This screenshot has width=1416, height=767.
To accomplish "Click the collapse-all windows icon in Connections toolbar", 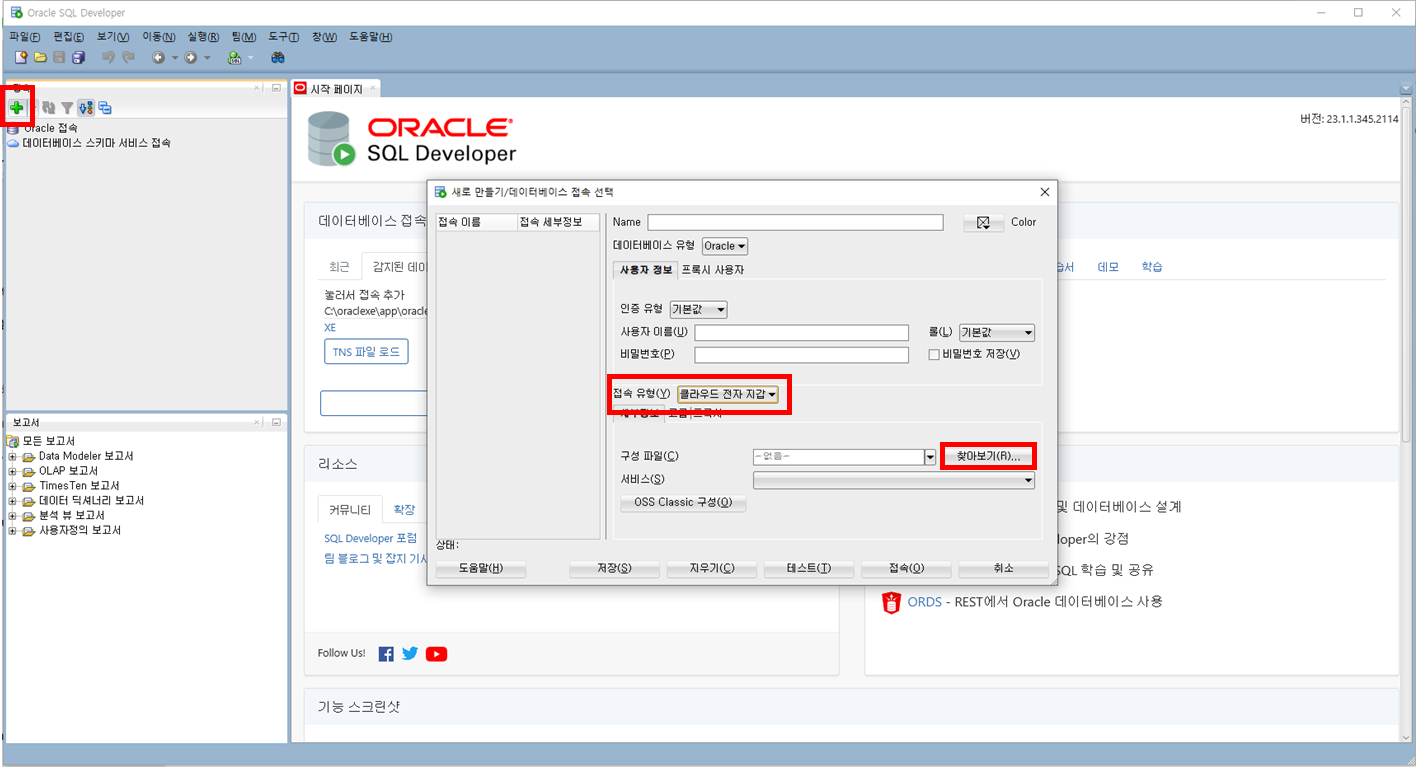I will (x=105, y=107).
